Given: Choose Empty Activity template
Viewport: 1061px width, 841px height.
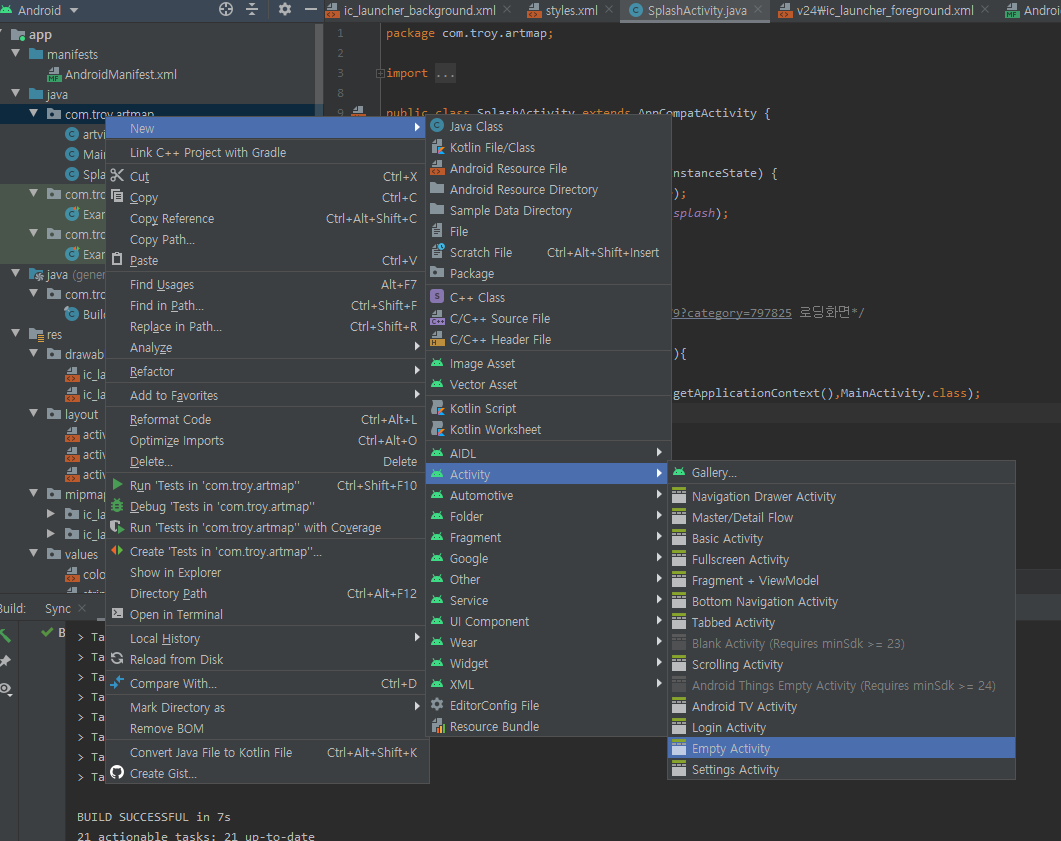Looking at the screenshot, I should coord(841,748).
